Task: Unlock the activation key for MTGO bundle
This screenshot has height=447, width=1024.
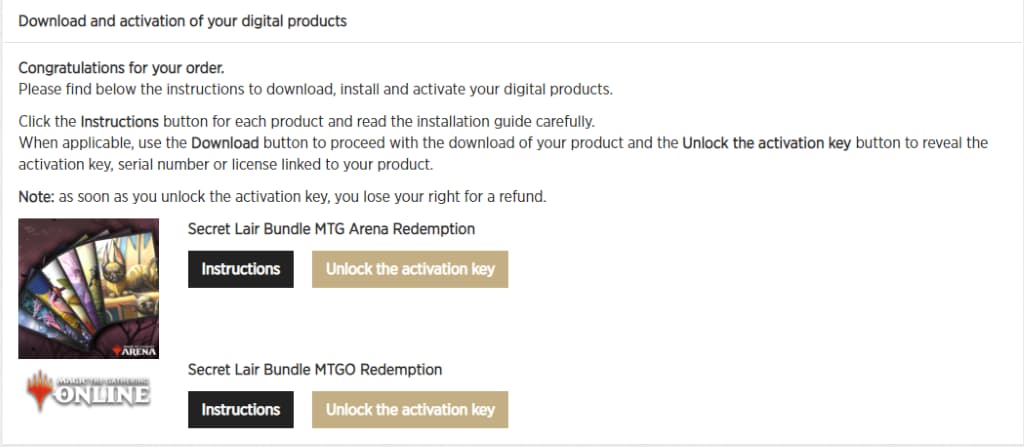Action: click(410, 410)
